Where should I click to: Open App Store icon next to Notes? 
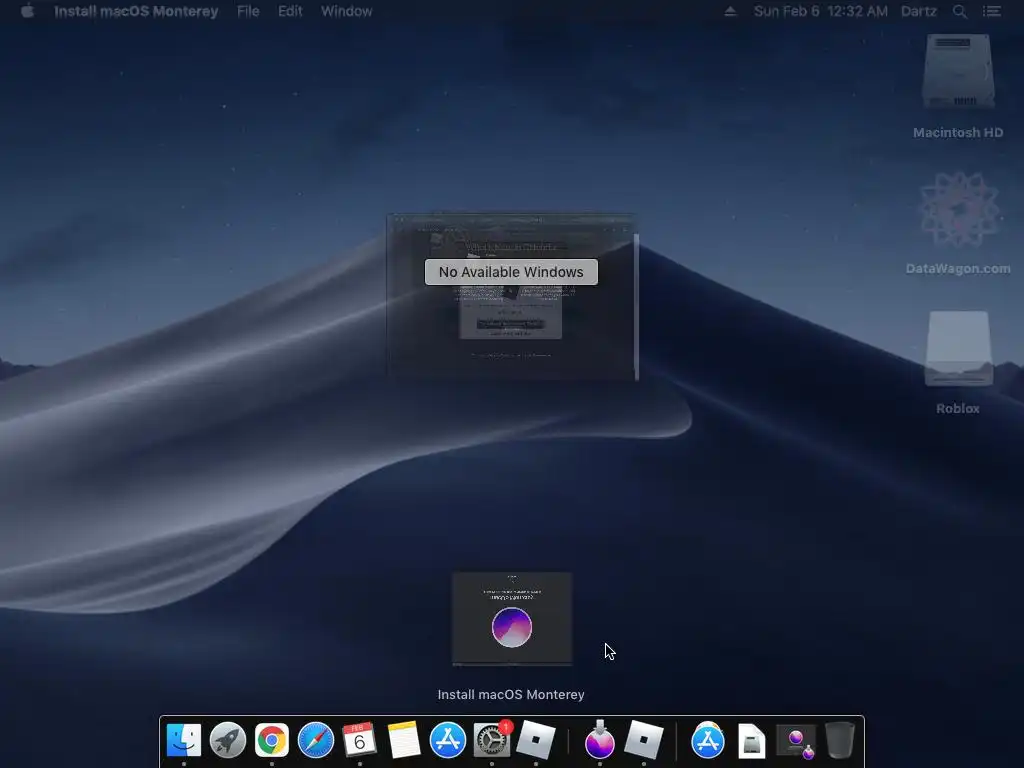pos(448,740)
